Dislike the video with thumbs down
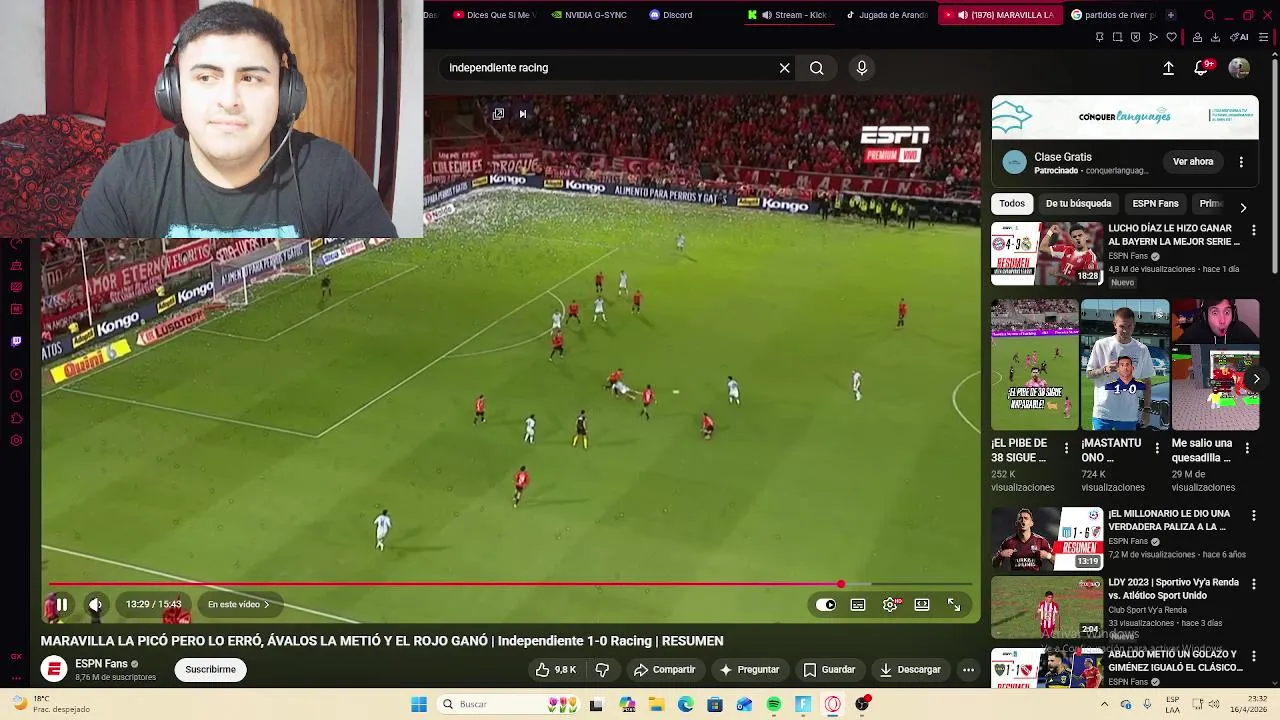 (602, 670)
